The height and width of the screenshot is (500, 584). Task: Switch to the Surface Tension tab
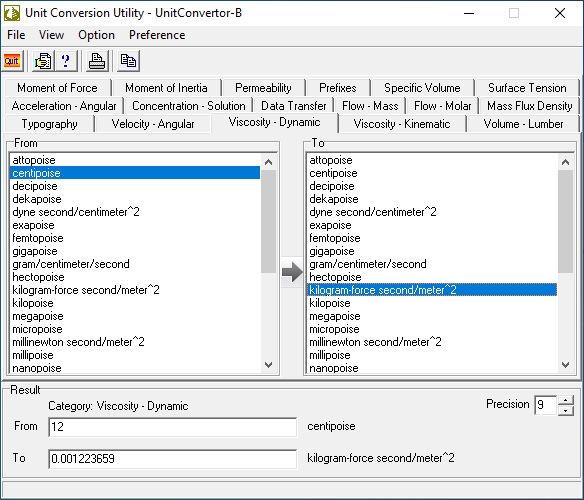pos(527,88)
